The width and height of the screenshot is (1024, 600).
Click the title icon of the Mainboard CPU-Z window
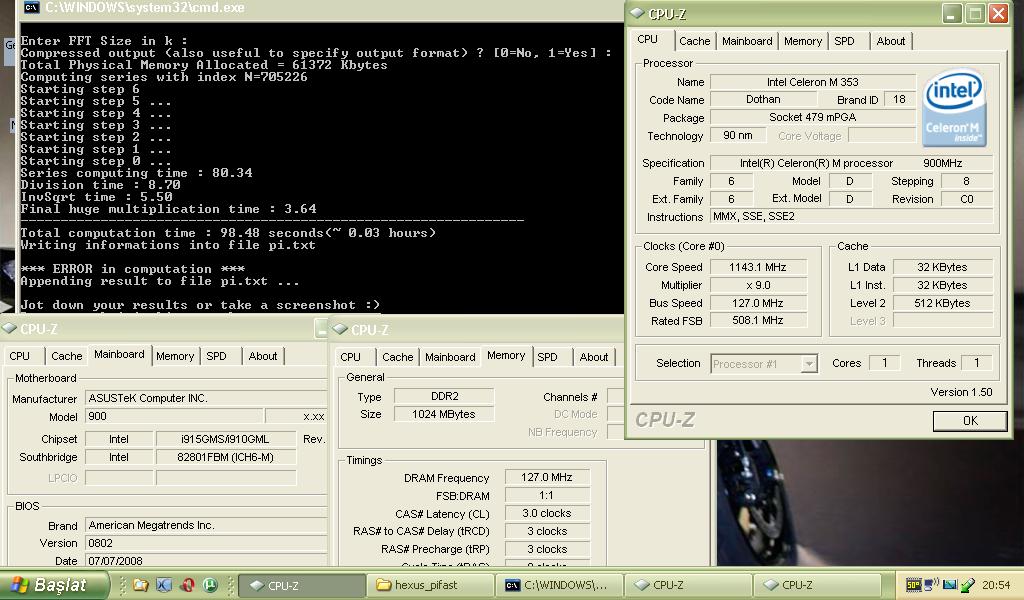click(x=9, y=328)
